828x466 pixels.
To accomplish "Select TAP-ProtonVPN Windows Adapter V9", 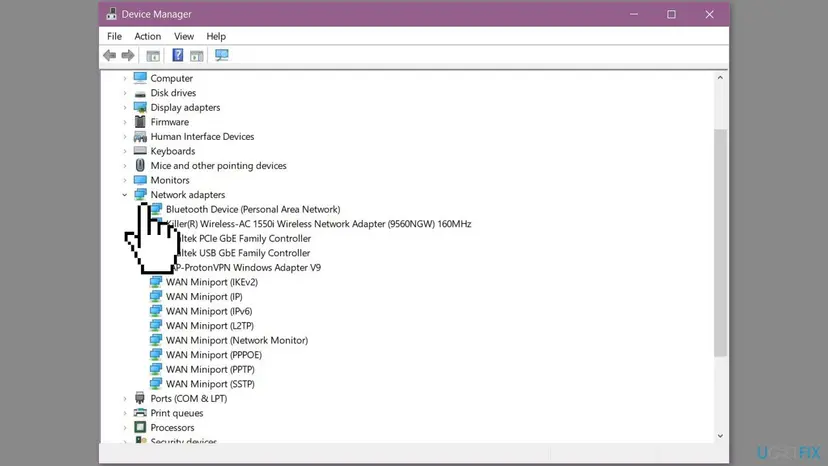I will tap(247, 267).
